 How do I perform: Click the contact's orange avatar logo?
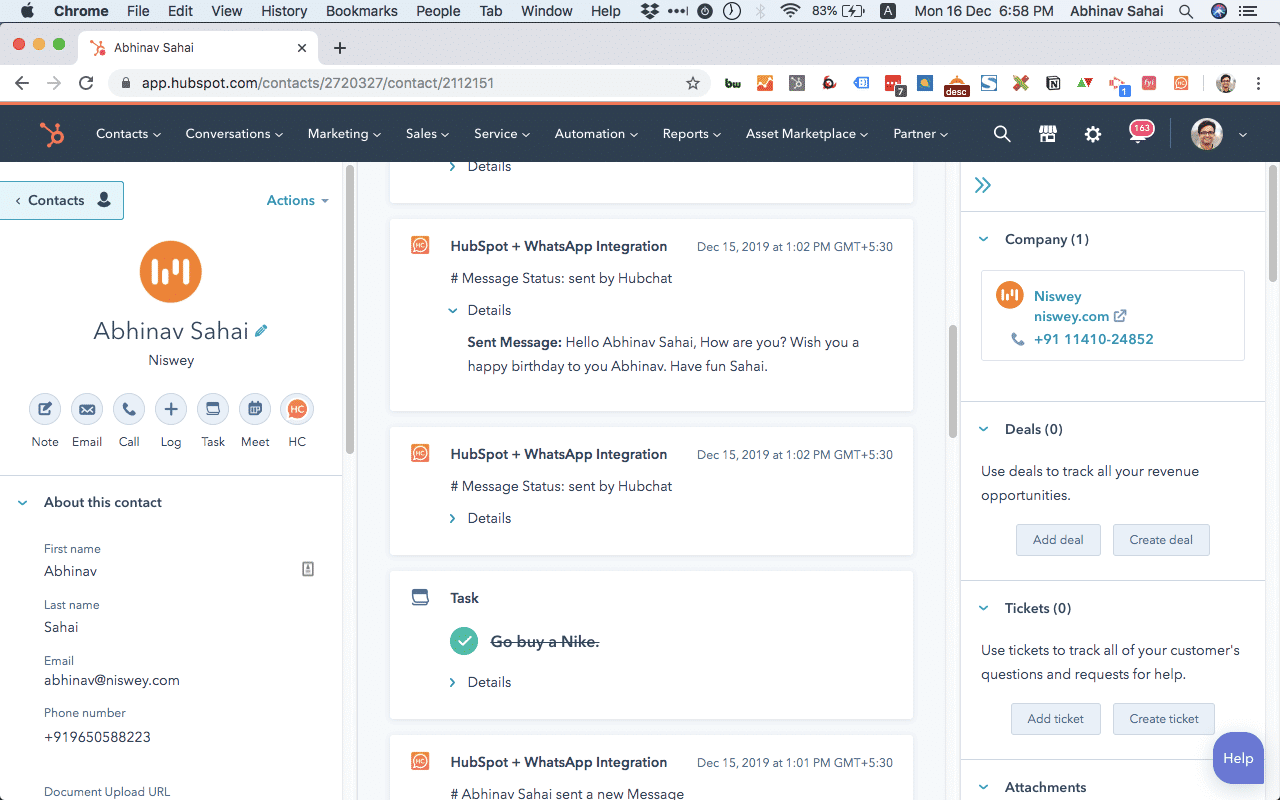coord(171,271)
